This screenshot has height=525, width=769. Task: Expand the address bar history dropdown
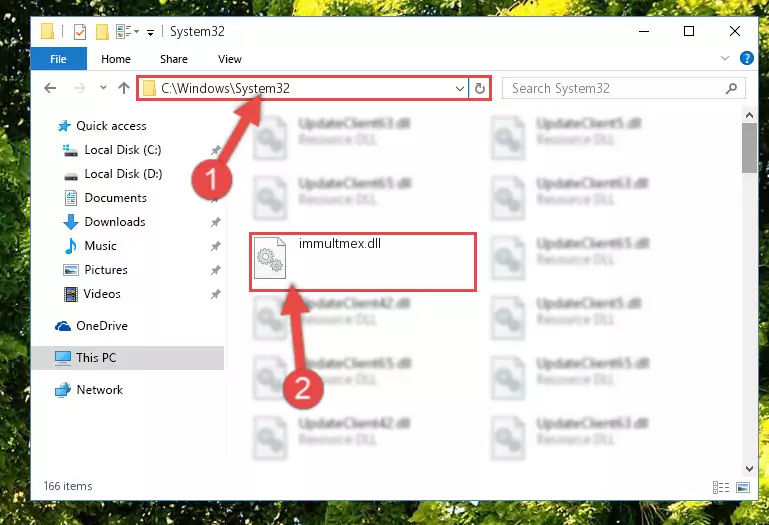click(x=460, y=89)
